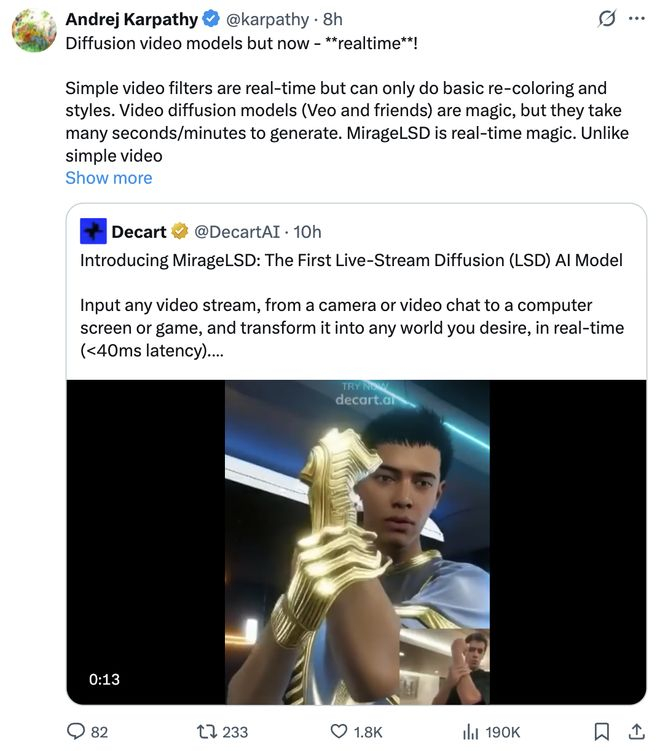660x751 pixels.
Task: Click the reply comment icon
Action: (x=76, y=732)
